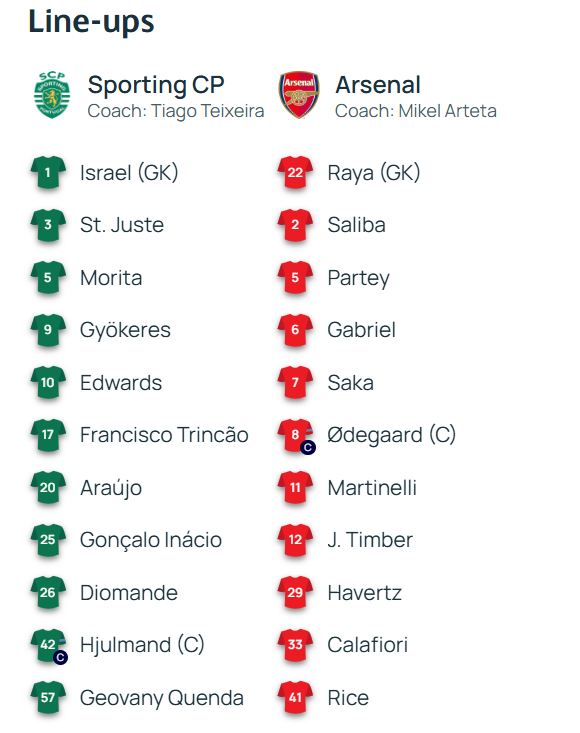The width and height of the screenshot is (580, 733).
Task: Open the Sporting CP team name link
Action: point(156,85)
